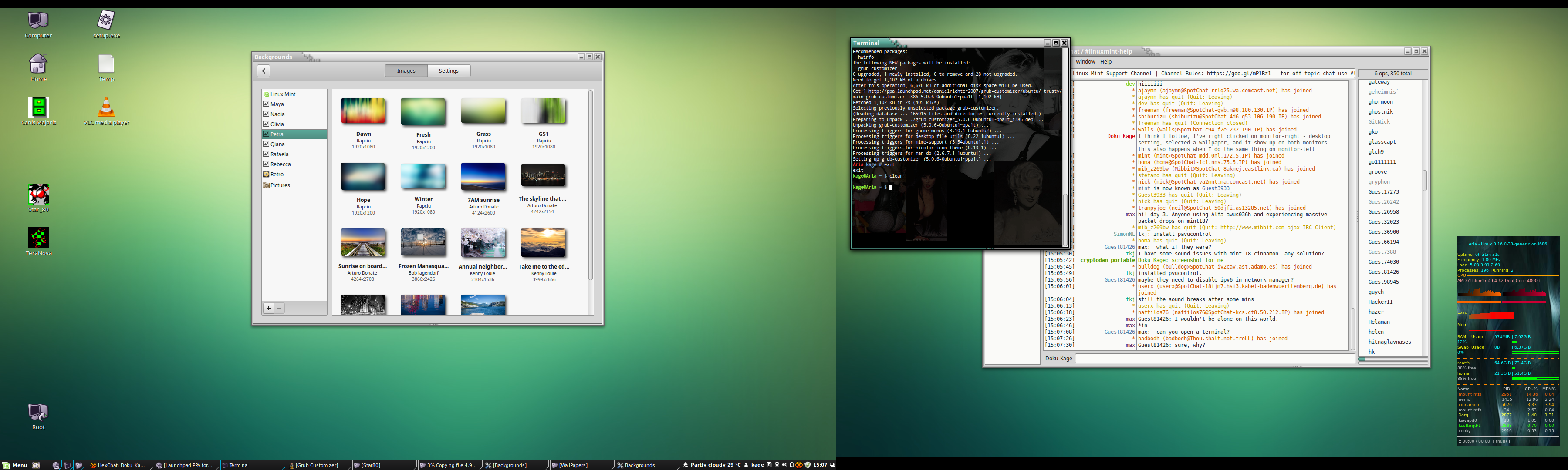
Task: Open file manager panel launcher
Action: (x=78, y=465)
